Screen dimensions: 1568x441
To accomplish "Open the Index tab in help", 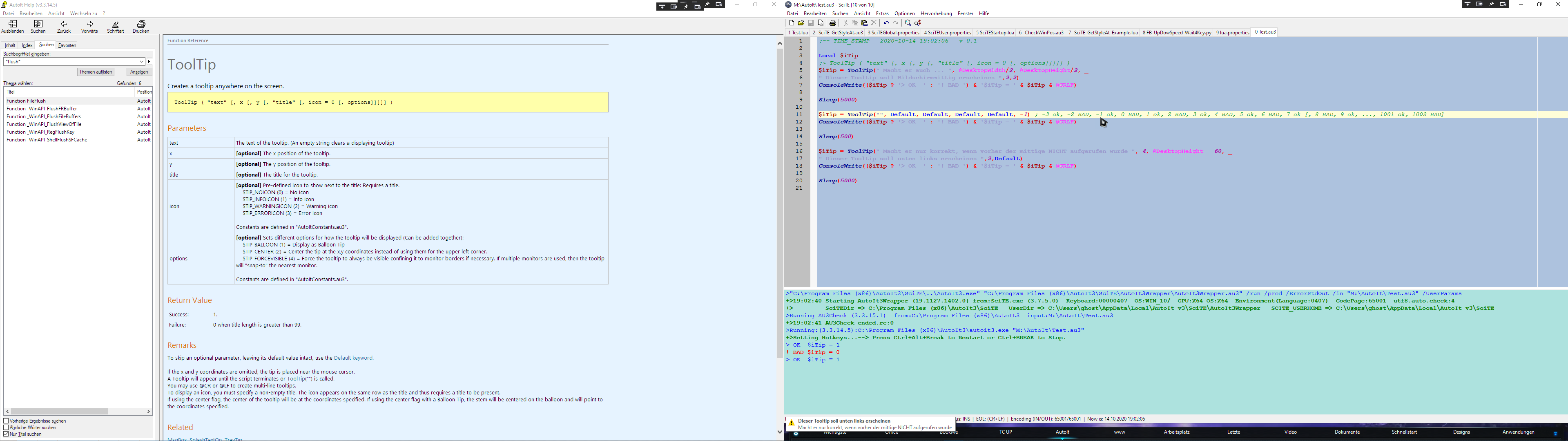I will click(x=27, y=46).
